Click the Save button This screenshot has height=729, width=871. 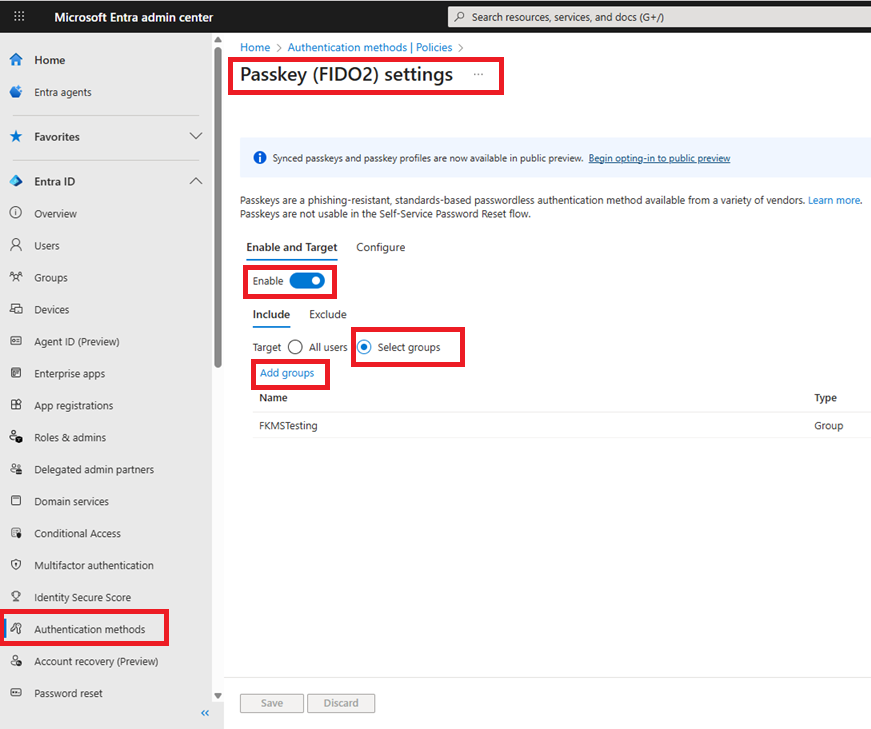(272, 703)
